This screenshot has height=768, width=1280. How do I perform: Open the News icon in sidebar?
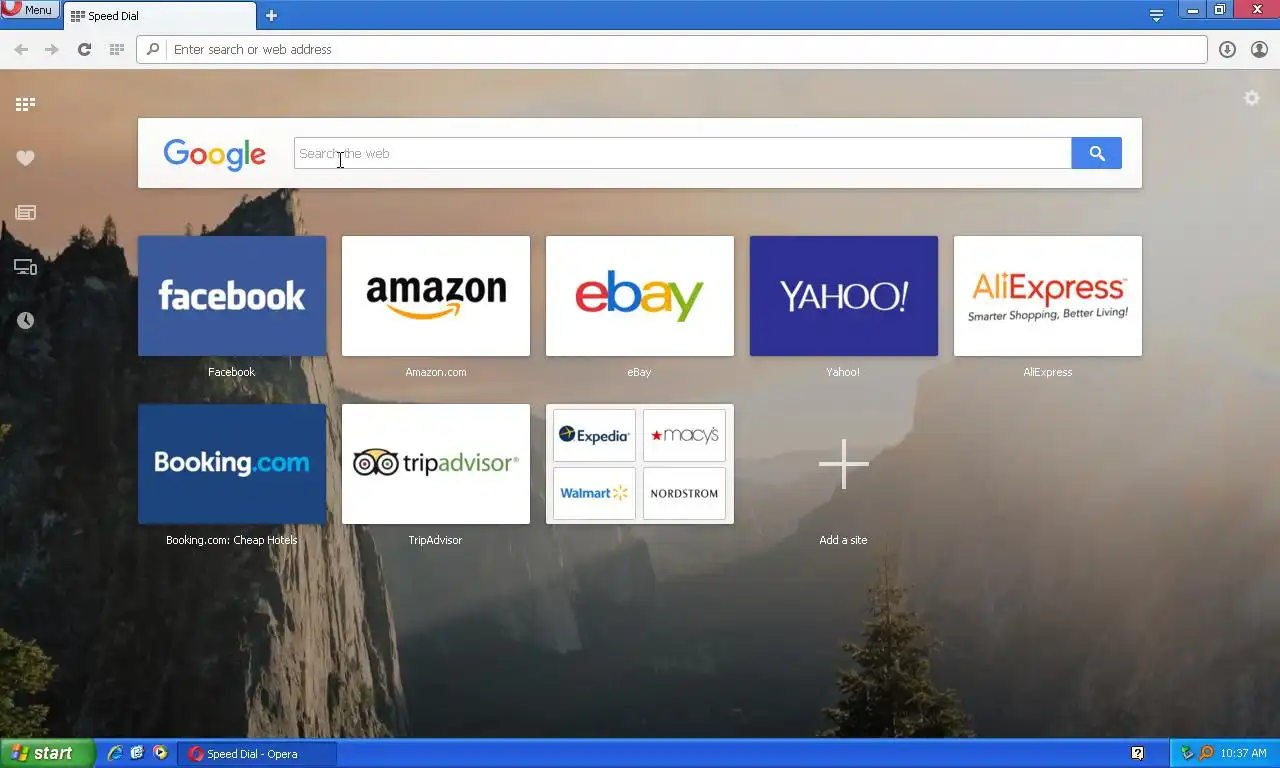[25, 212]
